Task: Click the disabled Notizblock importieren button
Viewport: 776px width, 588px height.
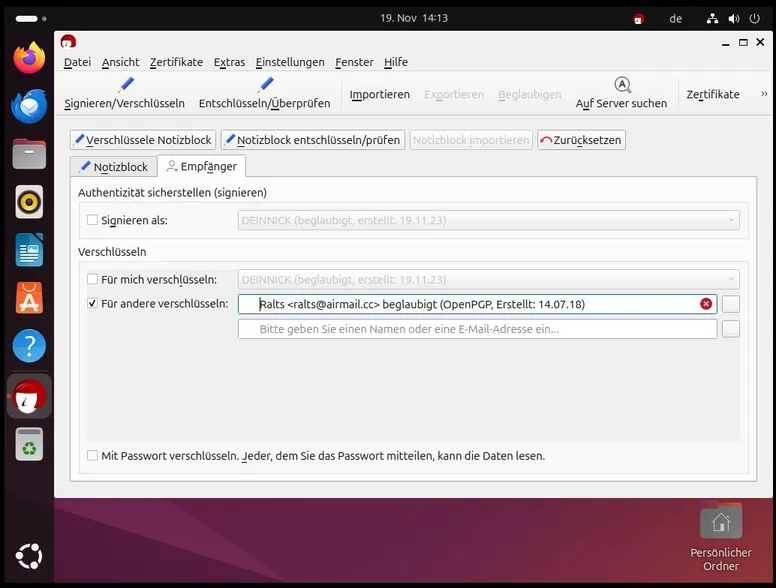Action: 471,140
